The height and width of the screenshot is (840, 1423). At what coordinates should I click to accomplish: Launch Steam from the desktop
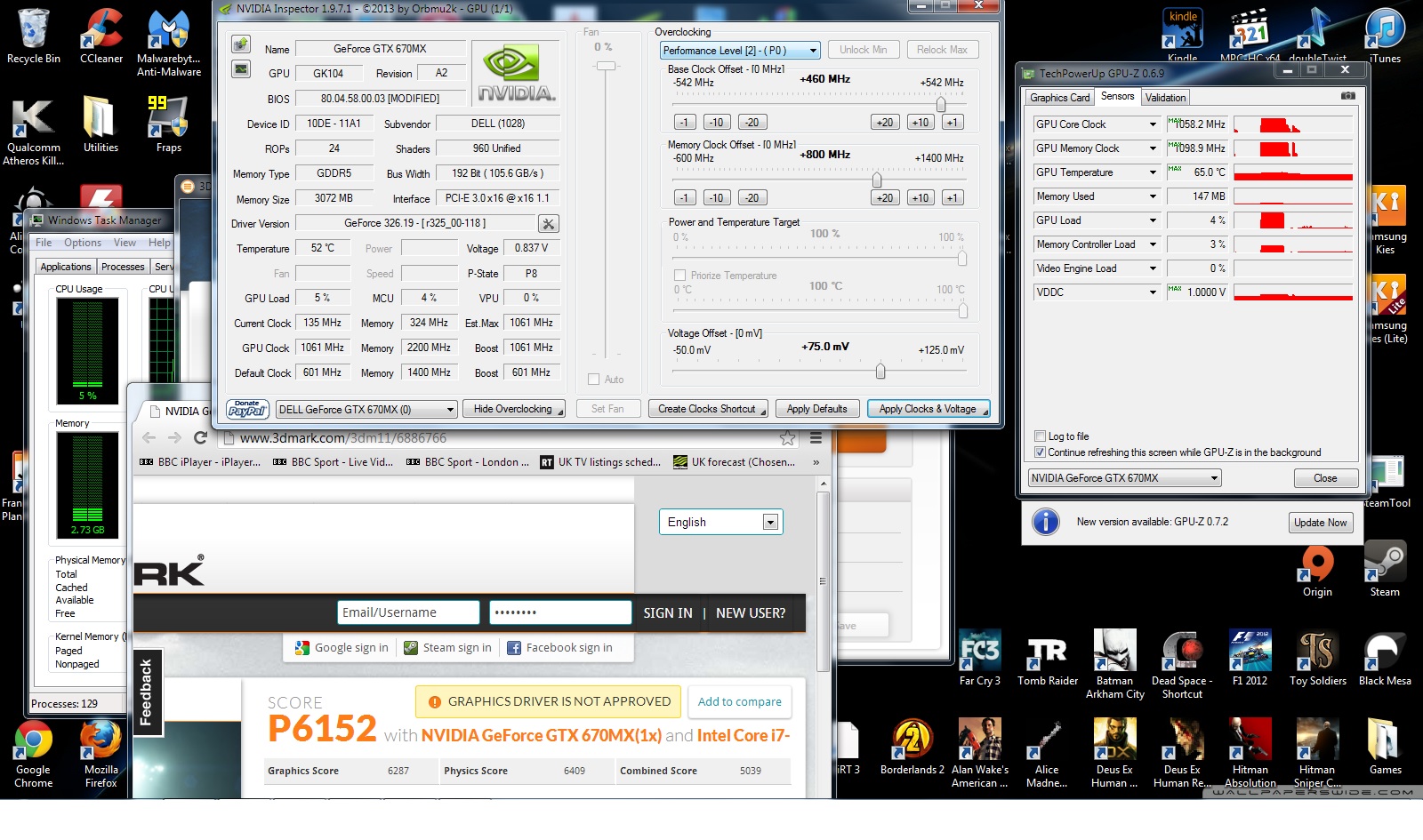(x=1385, y=569)
